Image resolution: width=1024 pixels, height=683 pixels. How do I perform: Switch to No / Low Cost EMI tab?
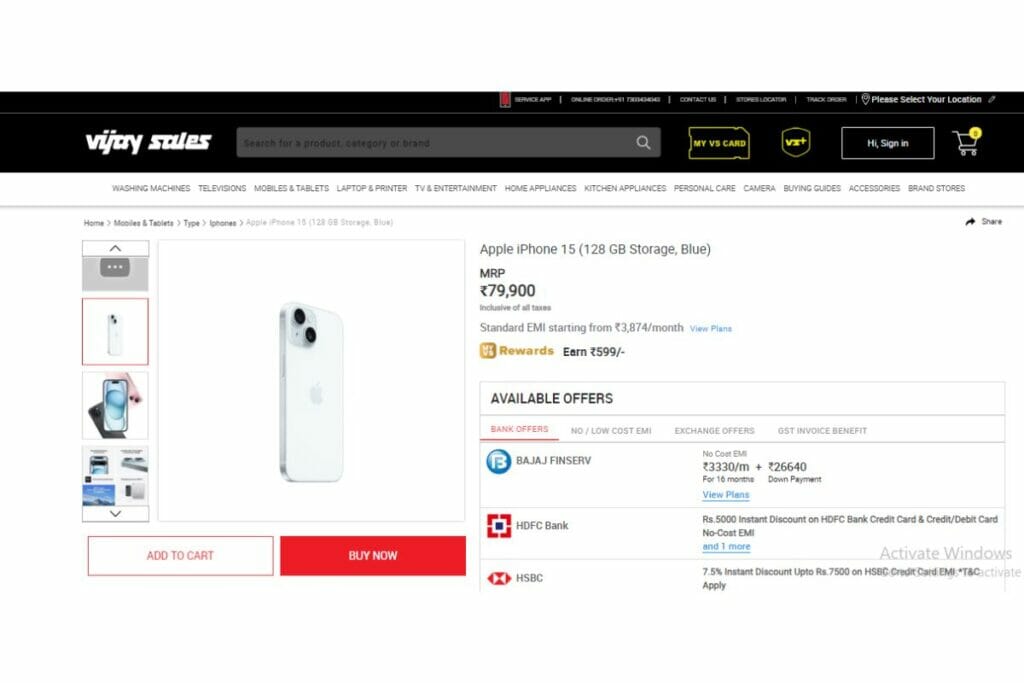coord(611,431)
